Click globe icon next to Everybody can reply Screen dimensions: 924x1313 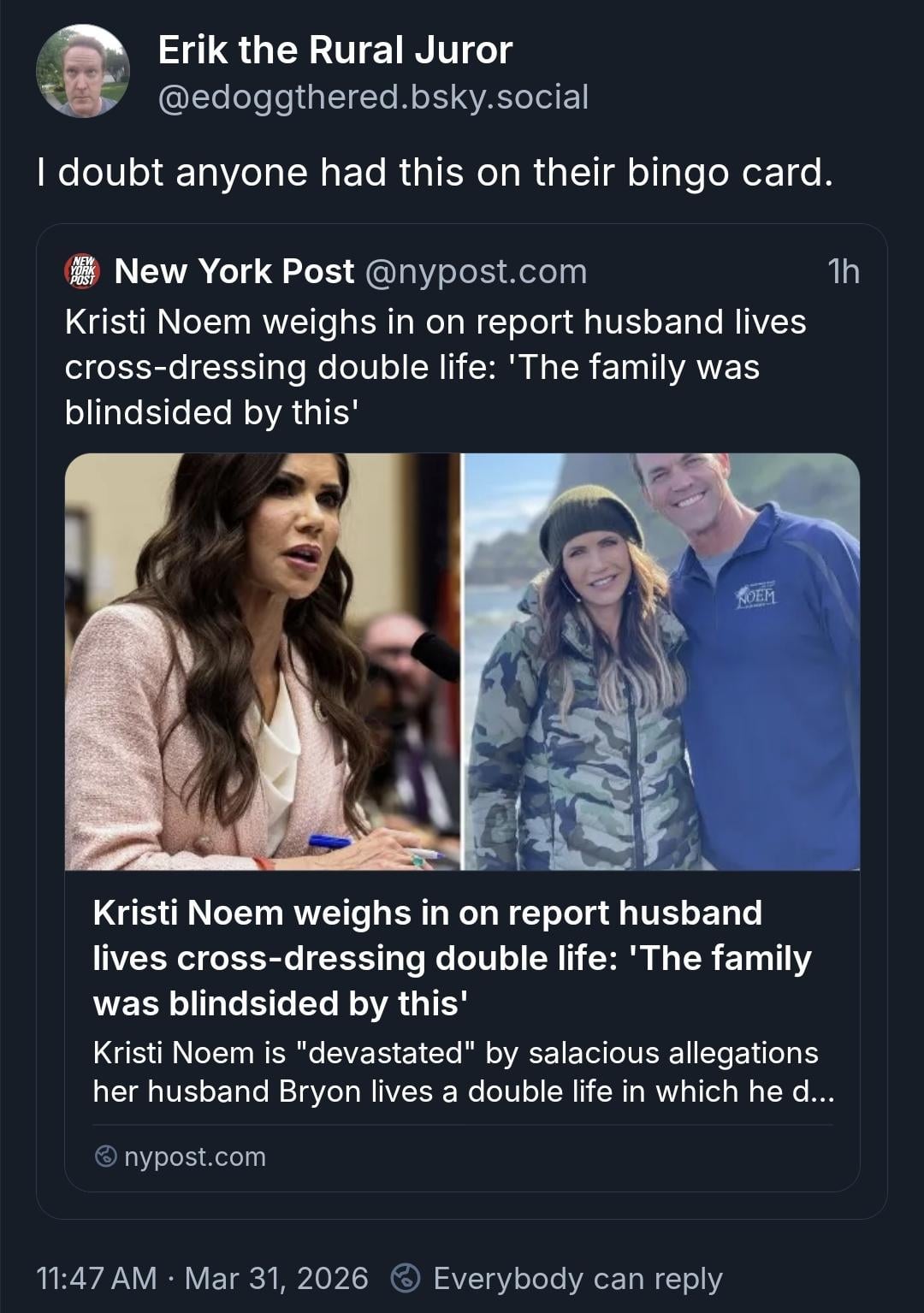pos(406,1278)
